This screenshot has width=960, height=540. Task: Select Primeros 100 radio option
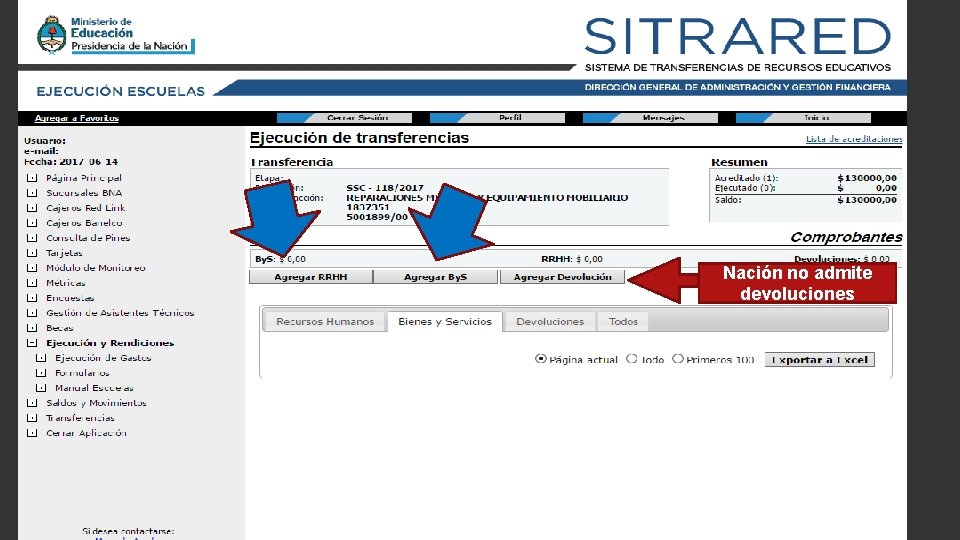tap(677, 359)
